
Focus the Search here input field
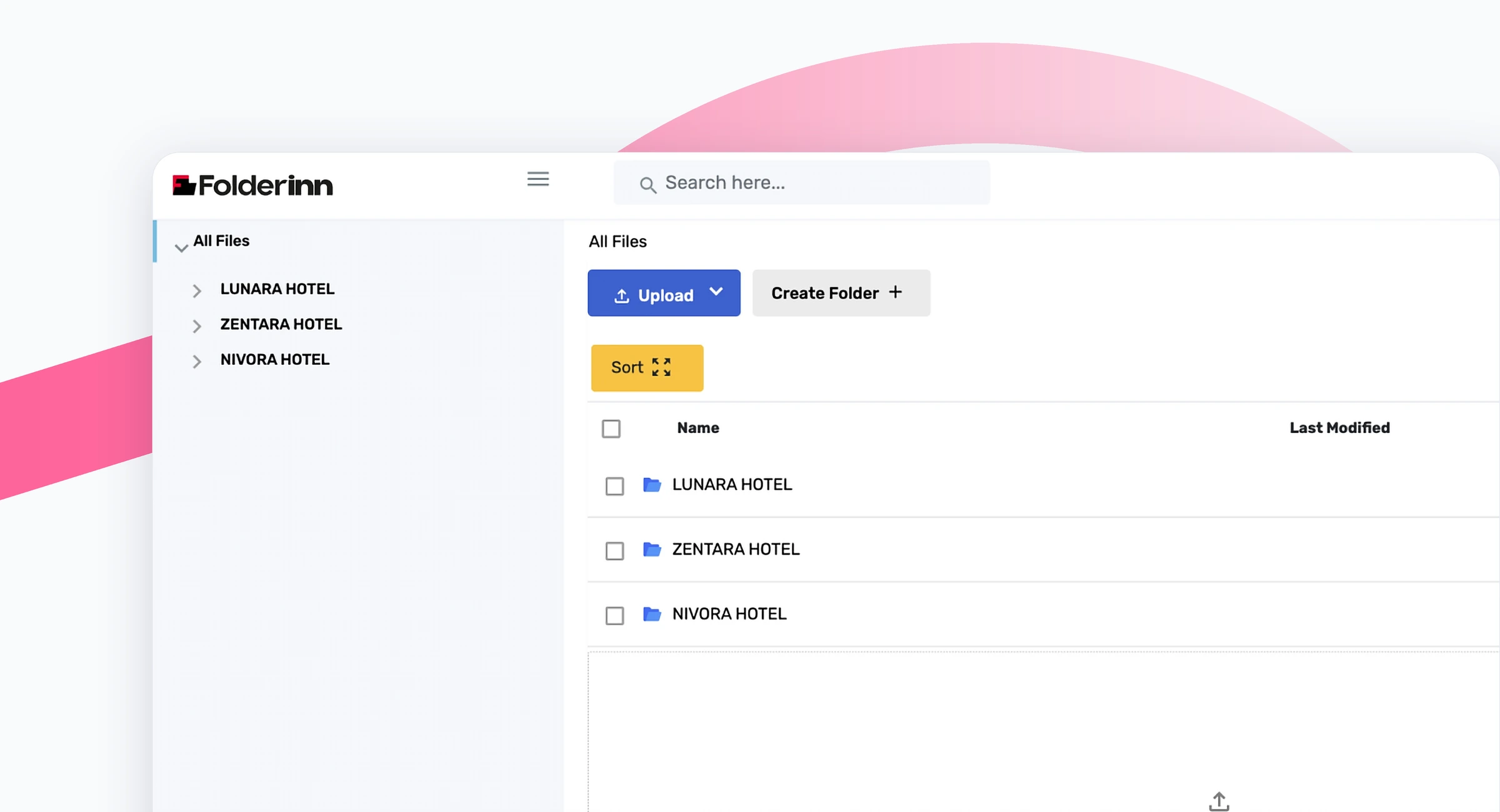point(802,182)
